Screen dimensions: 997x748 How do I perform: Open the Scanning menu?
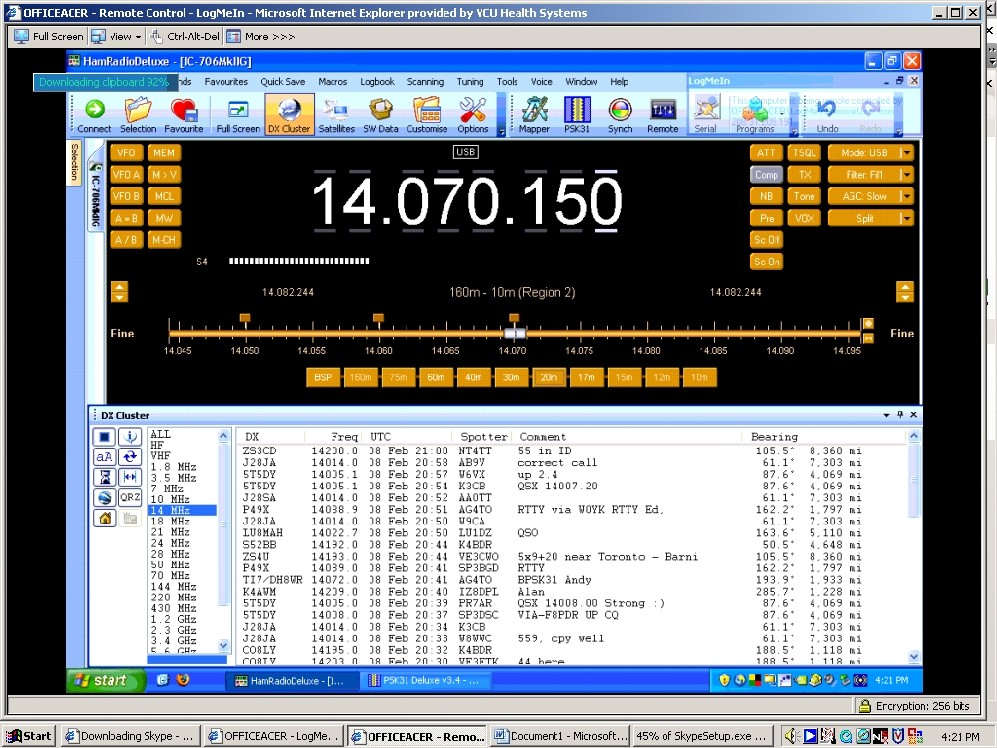point(425,81)
